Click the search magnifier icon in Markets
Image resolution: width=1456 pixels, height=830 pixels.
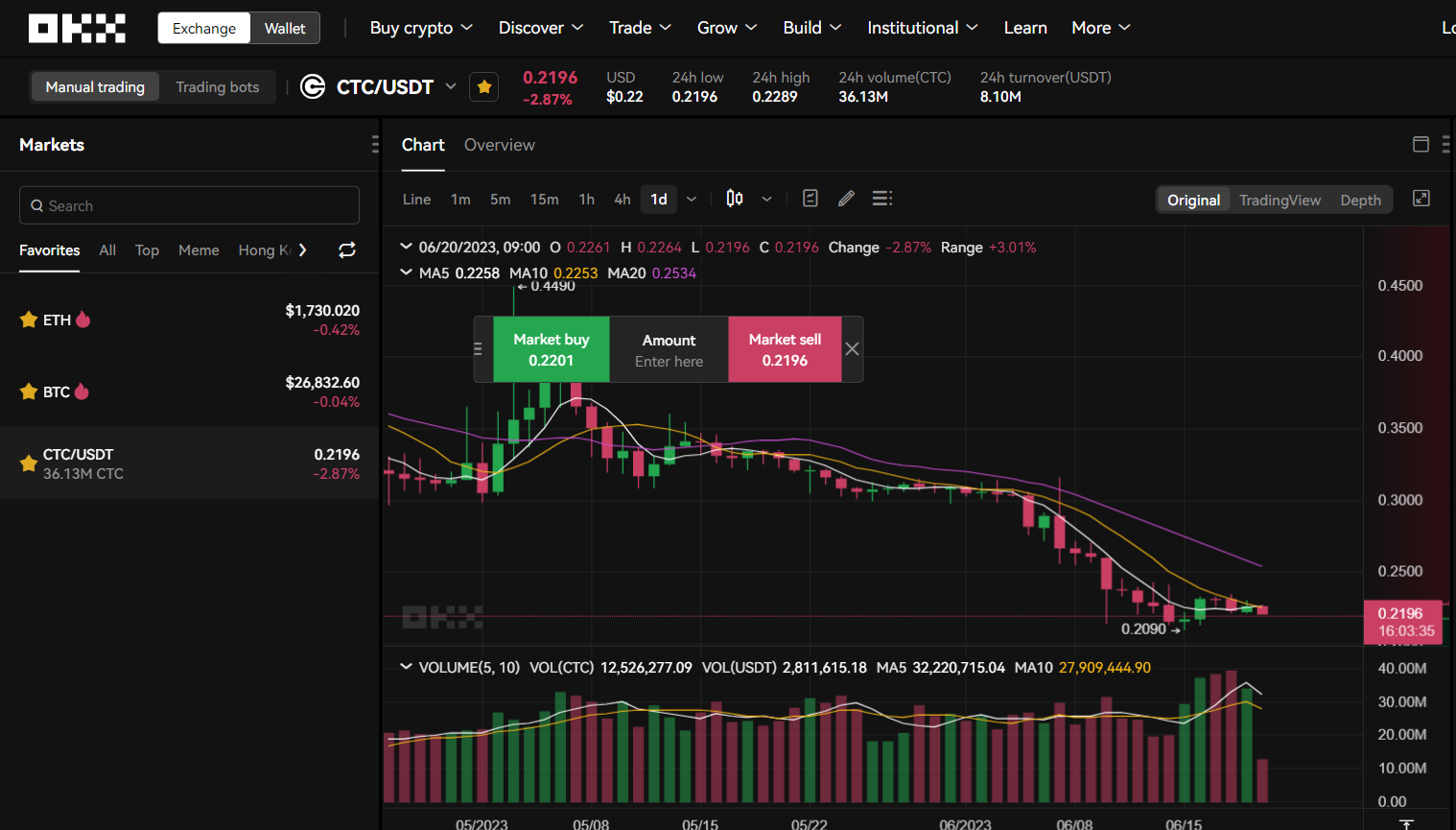tap(37, 206)
